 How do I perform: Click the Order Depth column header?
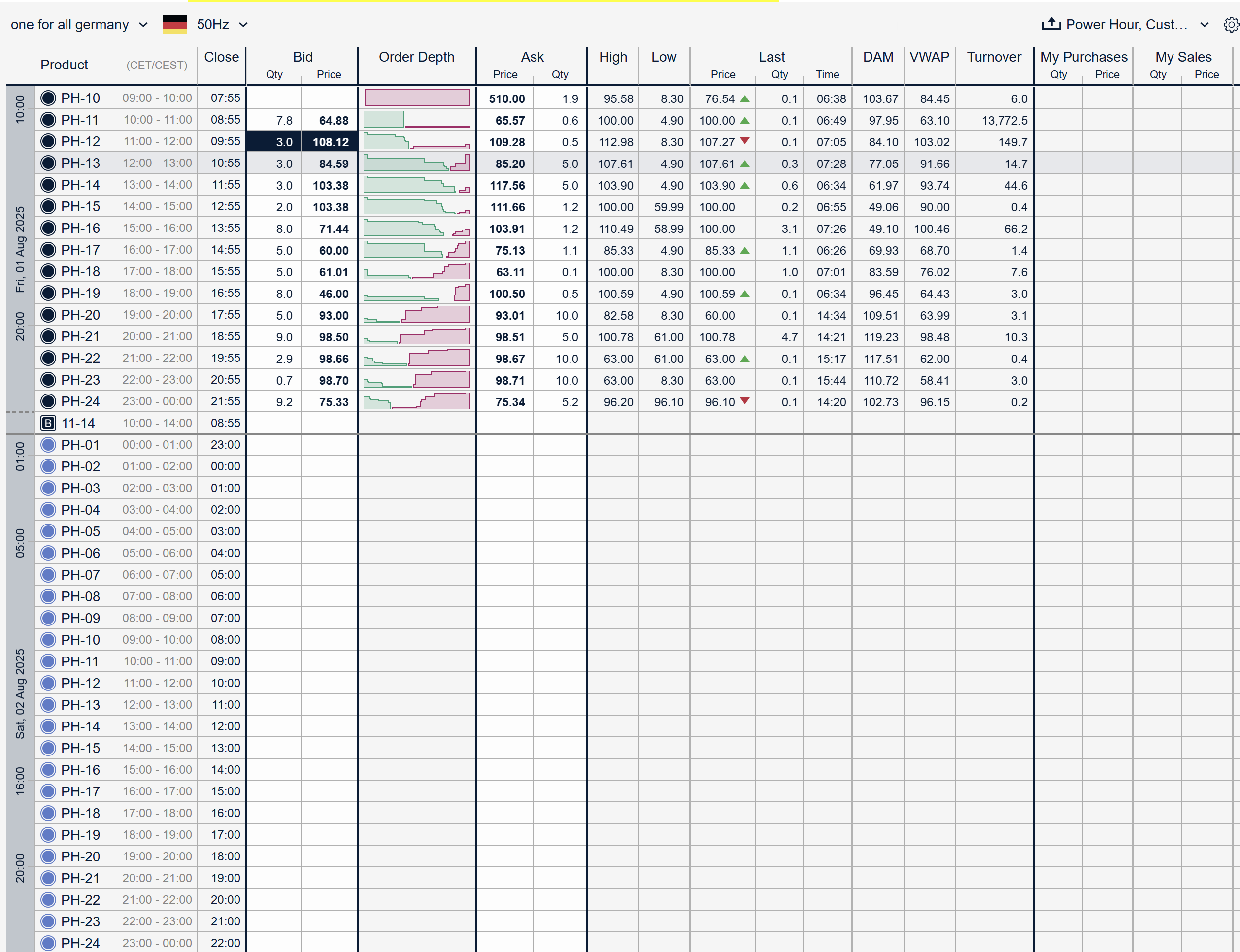tap(417, 57)
